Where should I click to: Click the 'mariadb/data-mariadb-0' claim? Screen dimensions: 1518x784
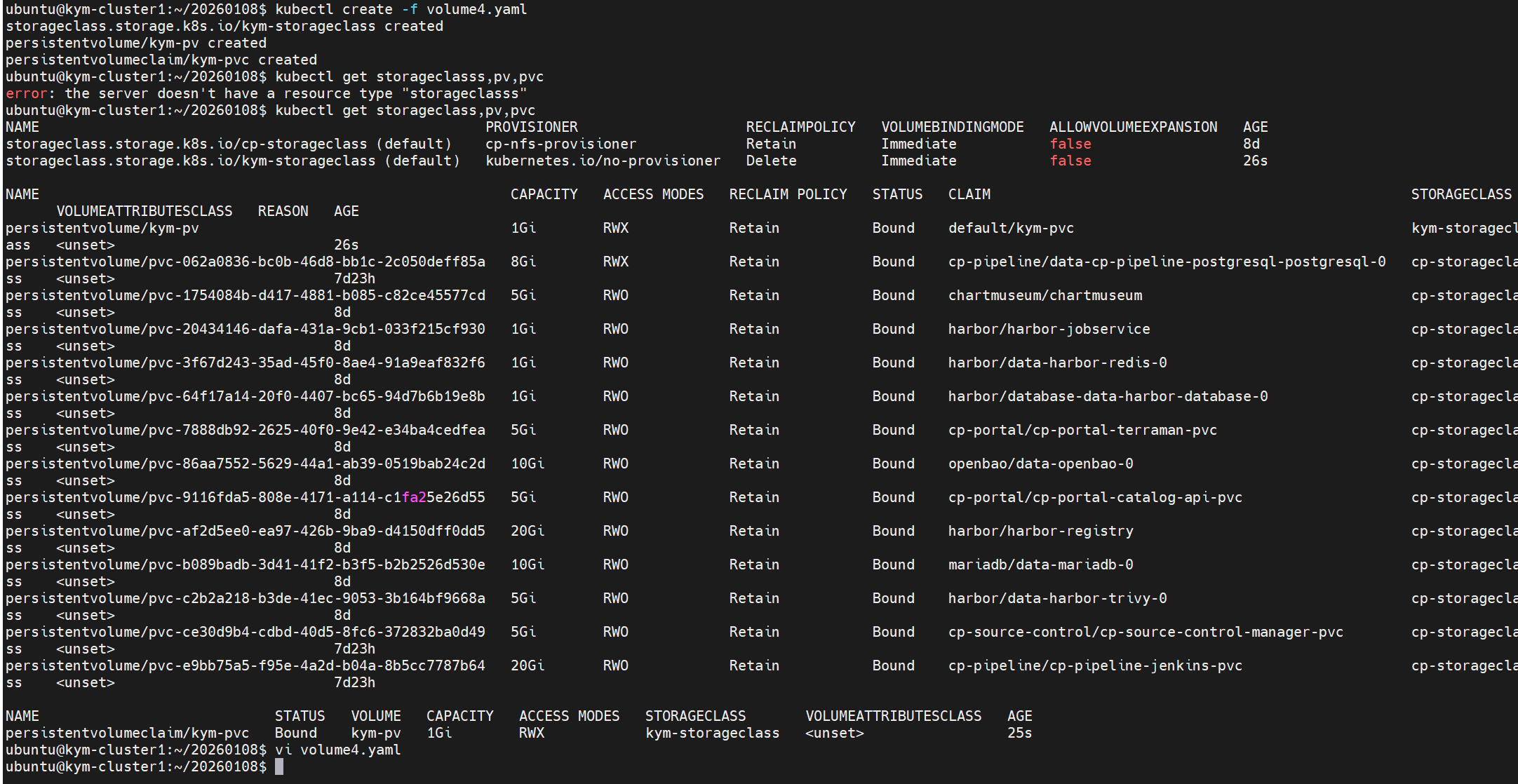tap(1040, 565)
